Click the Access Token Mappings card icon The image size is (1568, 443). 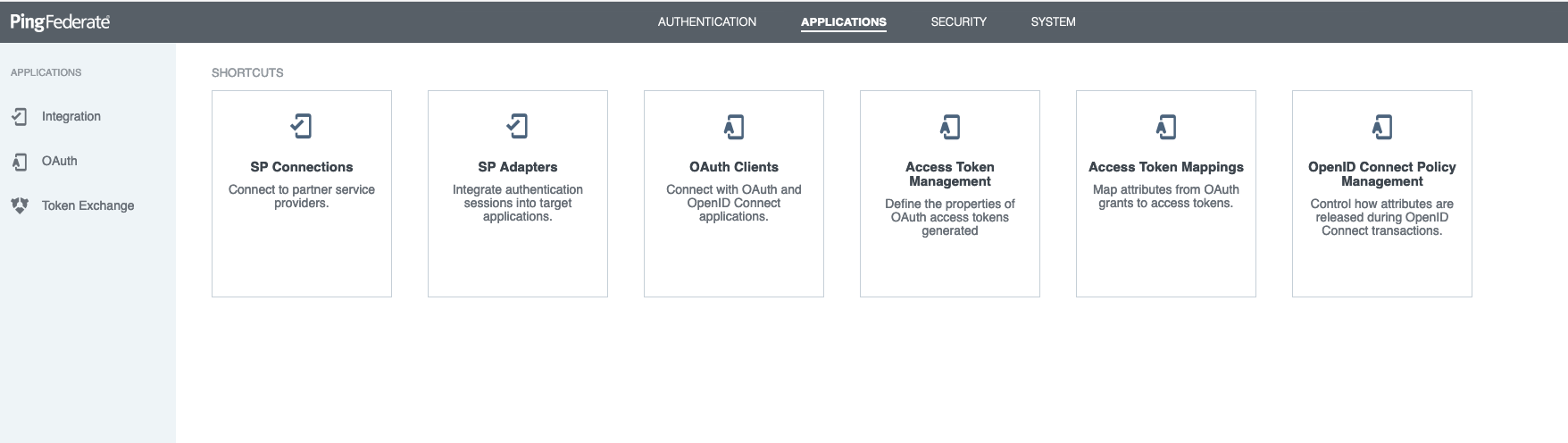tap(1166, 127)
